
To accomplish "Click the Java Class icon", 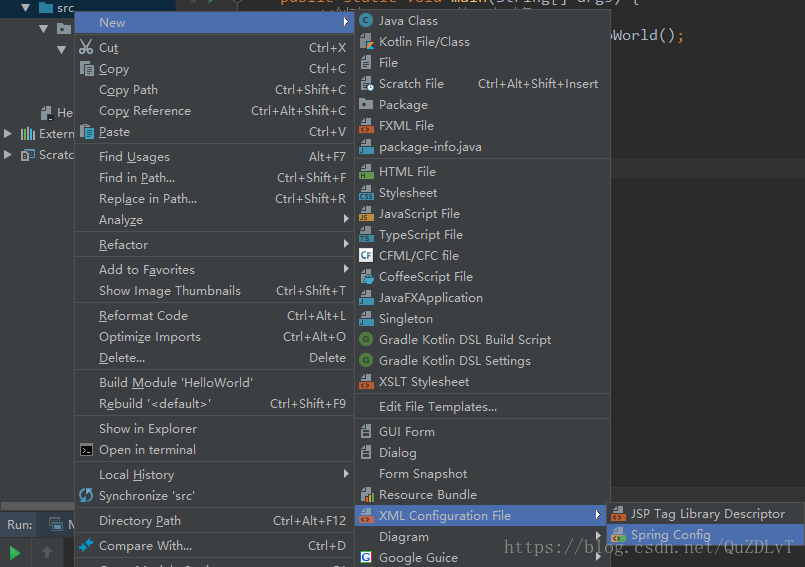I will click(x=366, y=21).
